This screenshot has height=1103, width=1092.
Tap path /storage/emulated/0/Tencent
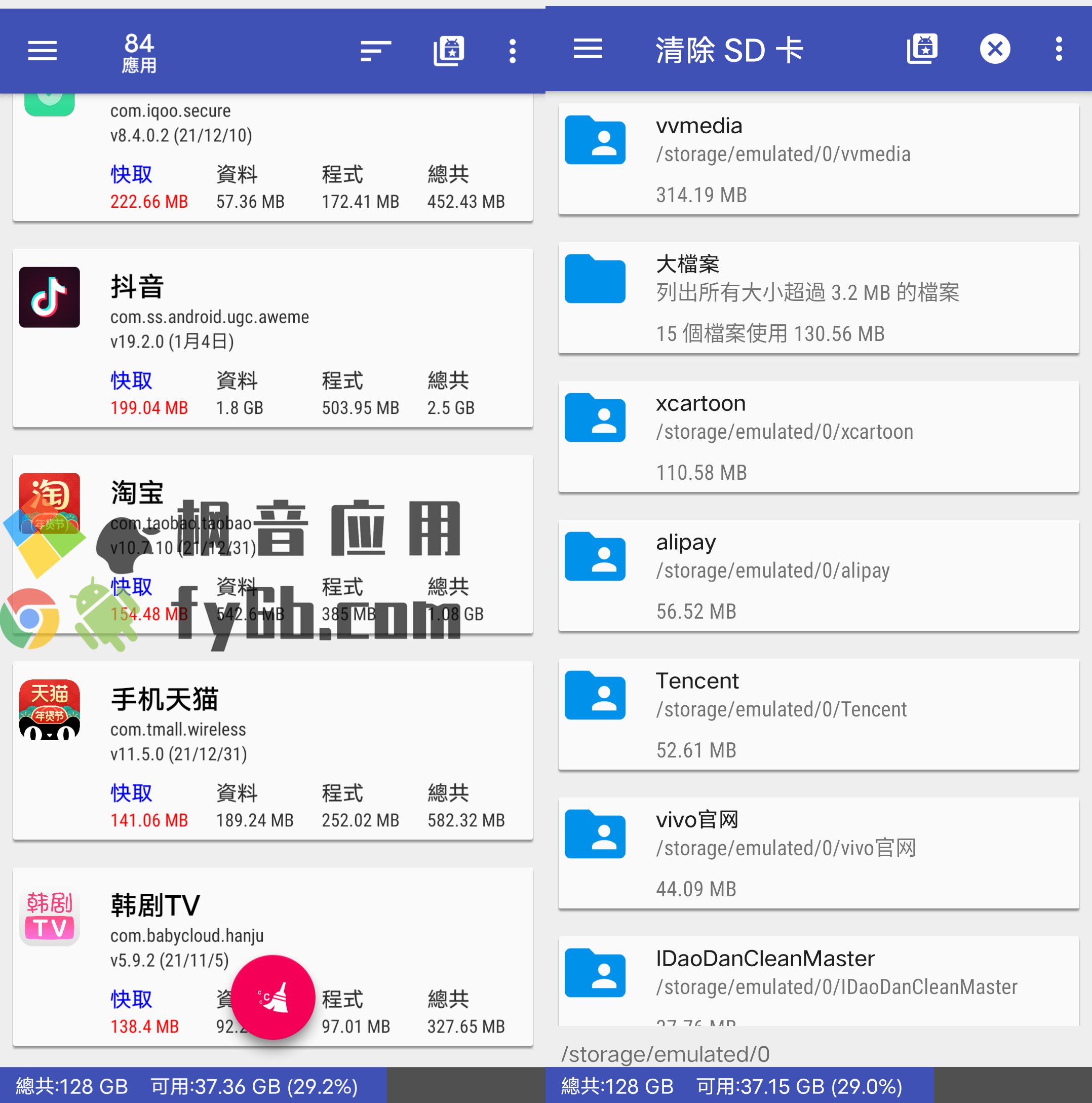(781, 709)
